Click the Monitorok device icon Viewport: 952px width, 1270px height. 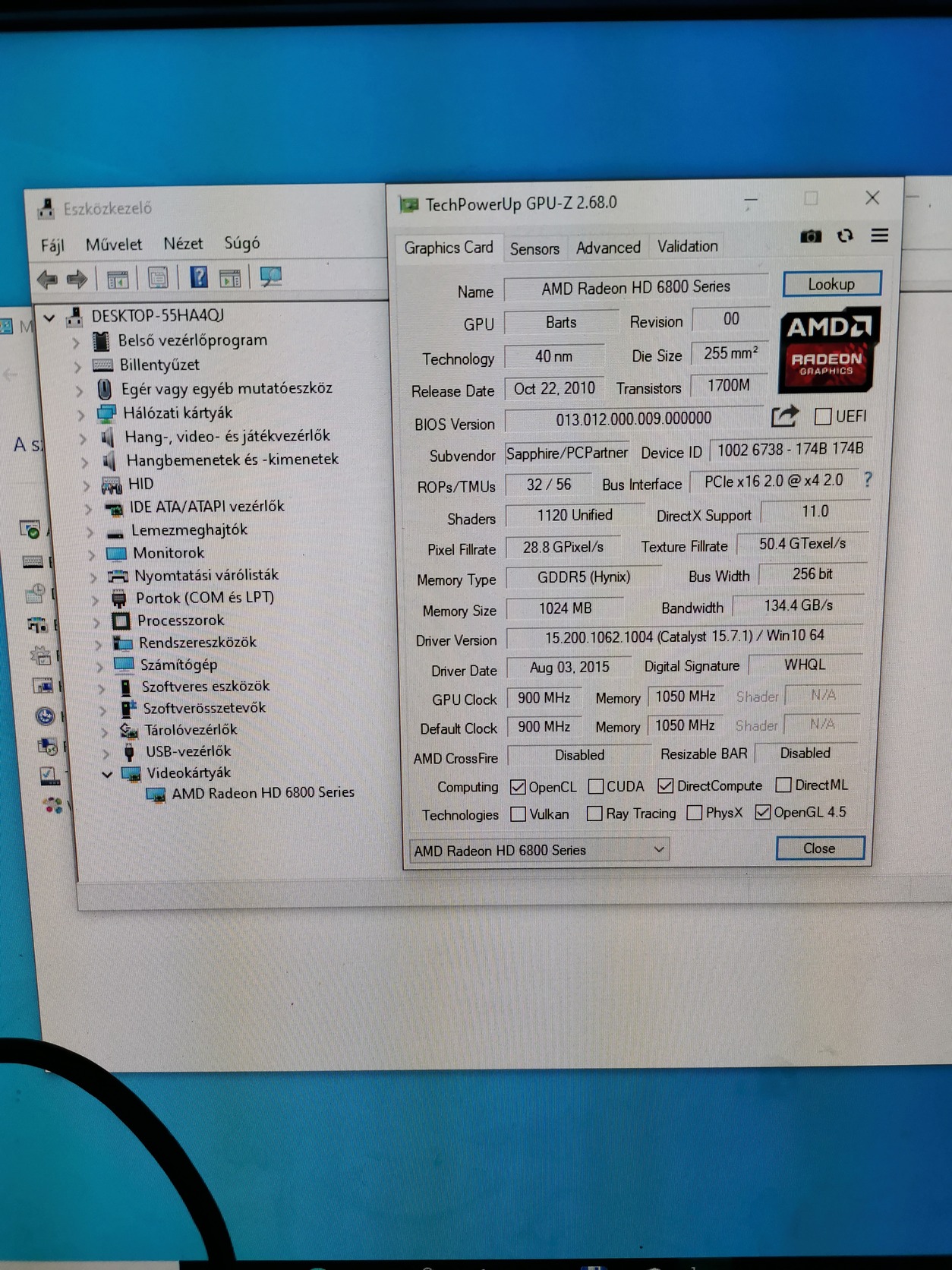point(116,553)
